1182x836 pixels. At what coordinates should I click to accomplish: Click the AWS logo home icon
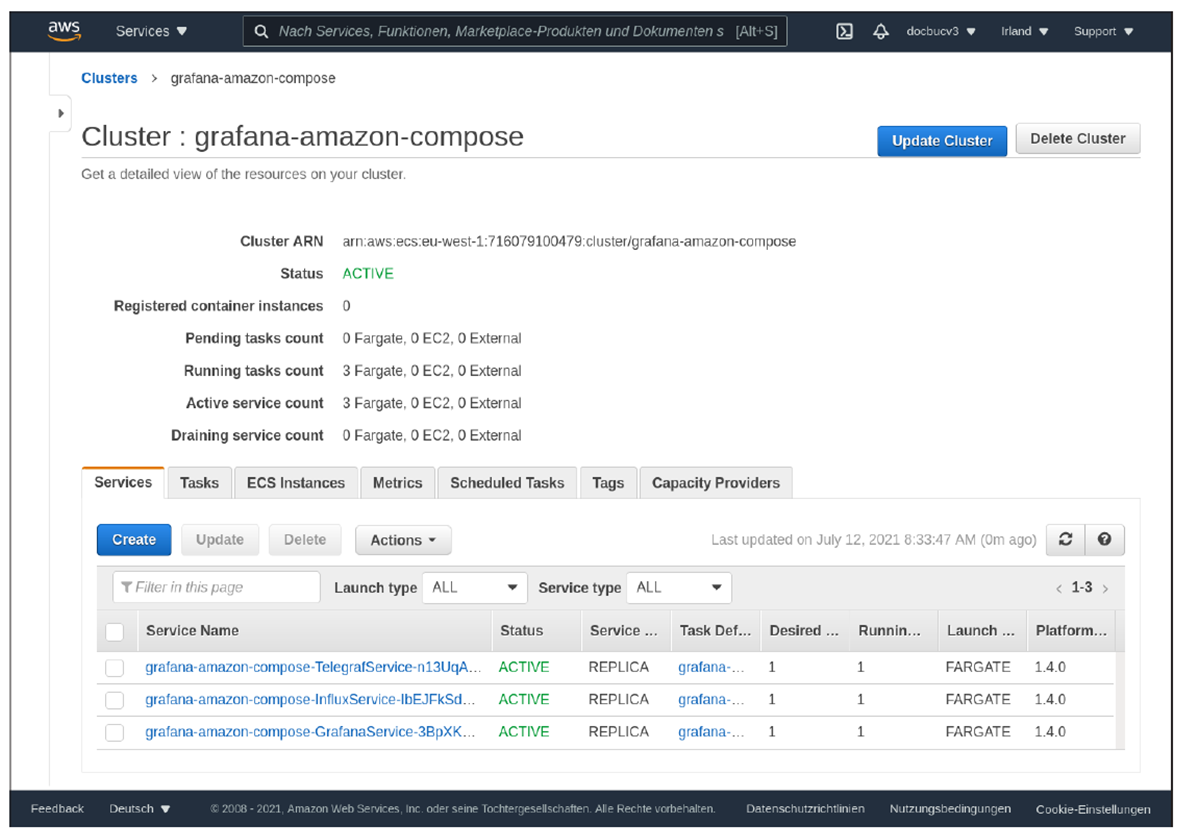click(x=64, y=30)
